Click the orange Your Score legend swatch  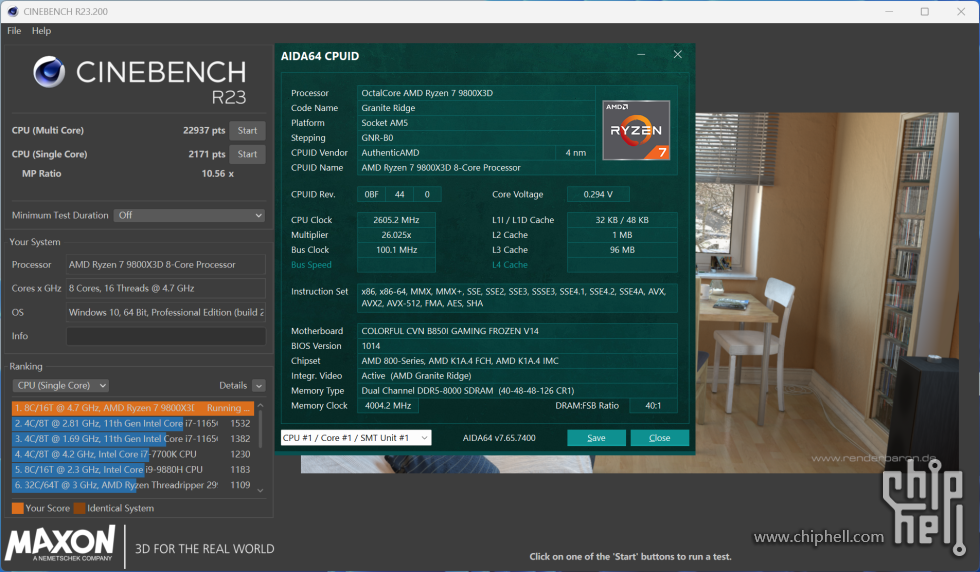click(x=18, y=508)
